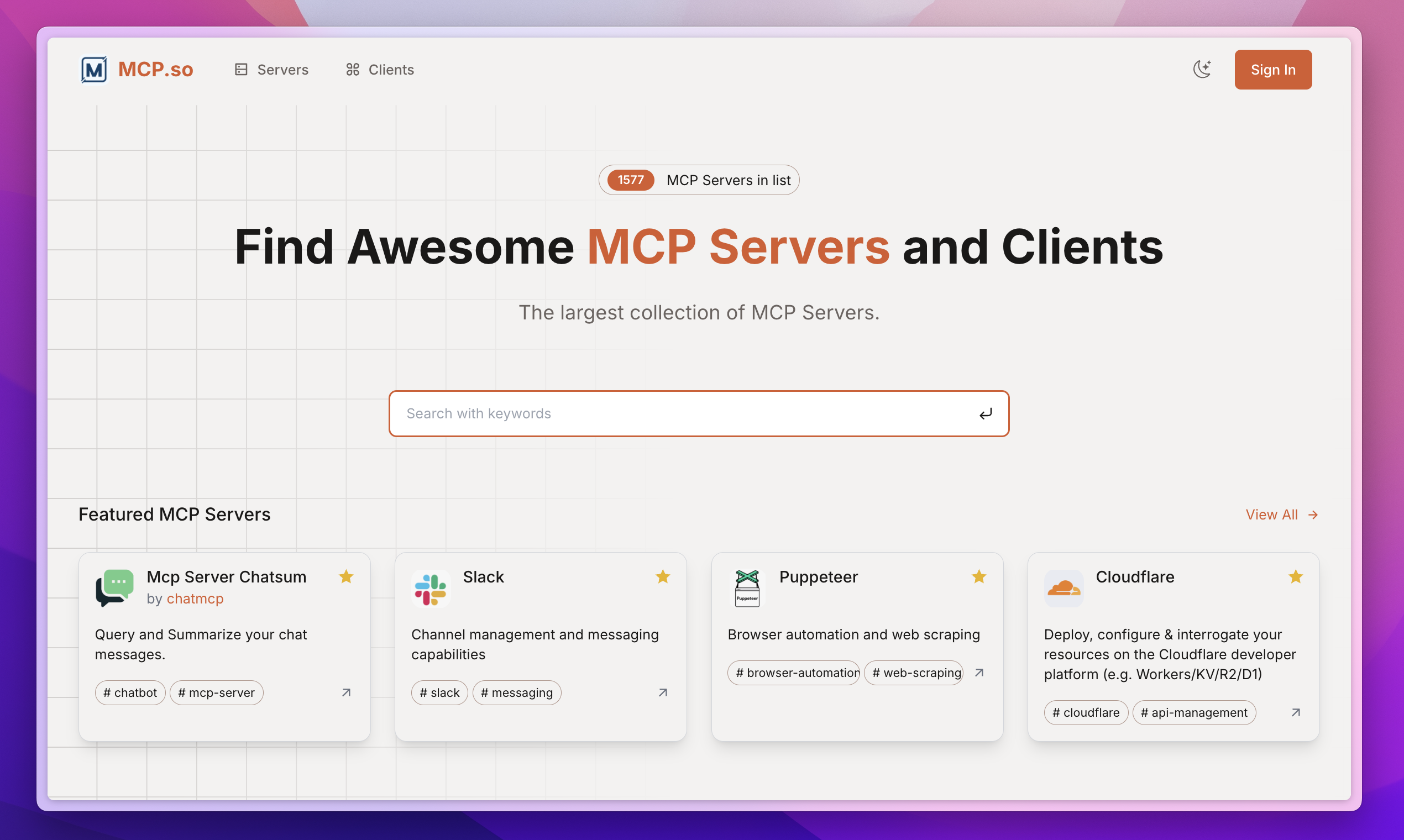Open external link arrow on Chatsum card
The width and height of the screenshot is (1404, 840).
click(347, 692)
